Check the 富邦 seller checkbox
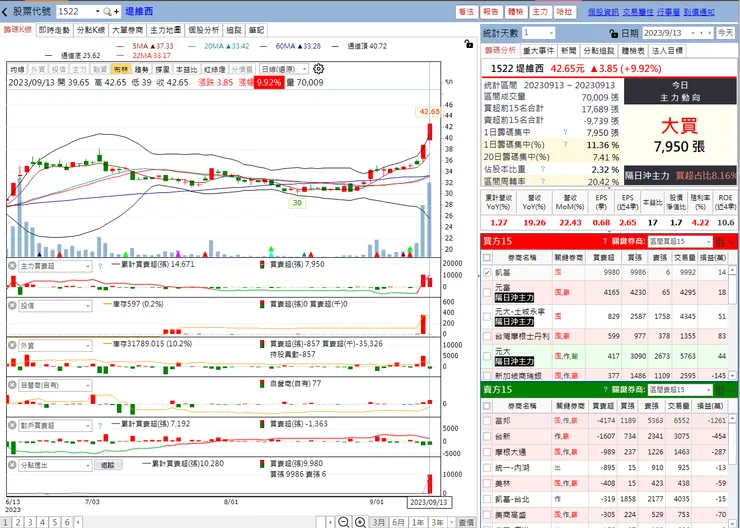The width and height of the screenshot is (740, 528). pyautogui.click(x=487, y=420)
